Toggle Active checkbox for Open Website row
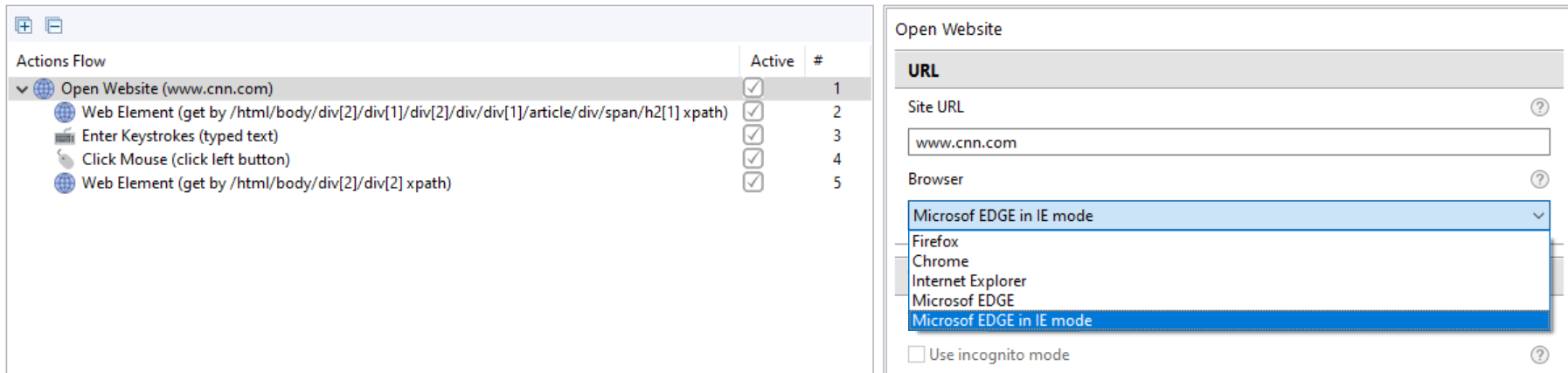 [x=753, y=88]
